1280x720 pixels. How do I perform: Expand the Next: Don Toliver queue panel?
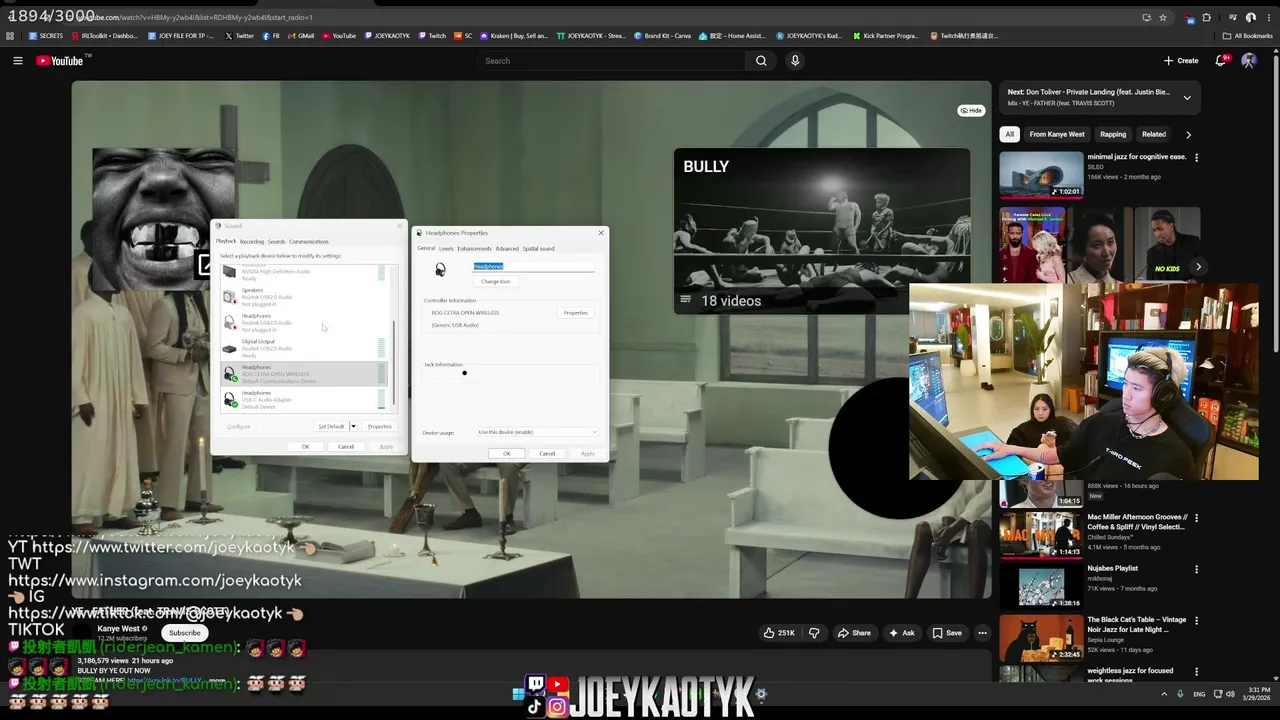coord(1187,98)
